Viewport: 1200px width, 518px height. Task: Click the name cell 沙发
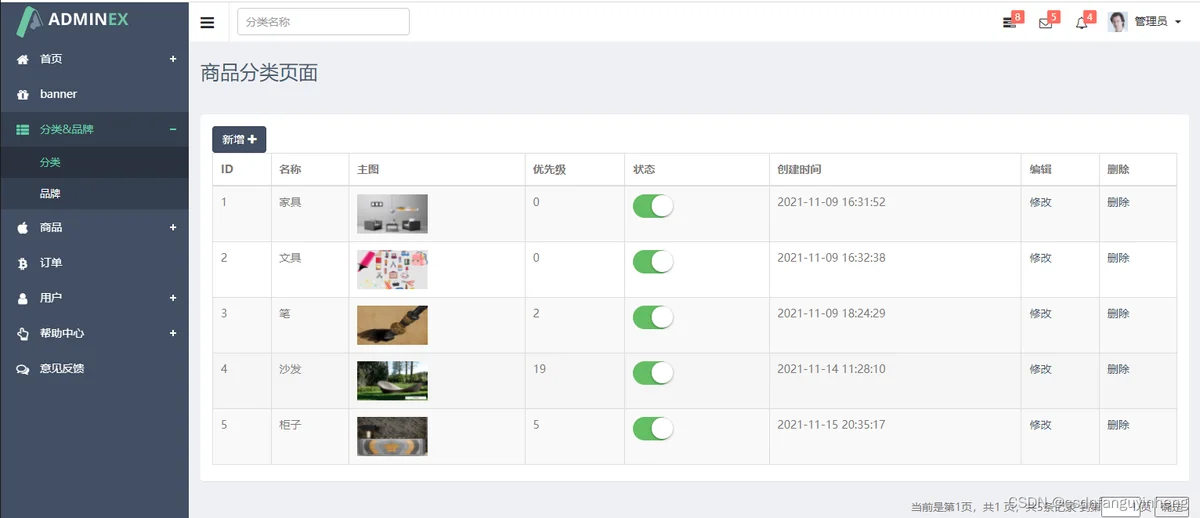tap(290, 369)
